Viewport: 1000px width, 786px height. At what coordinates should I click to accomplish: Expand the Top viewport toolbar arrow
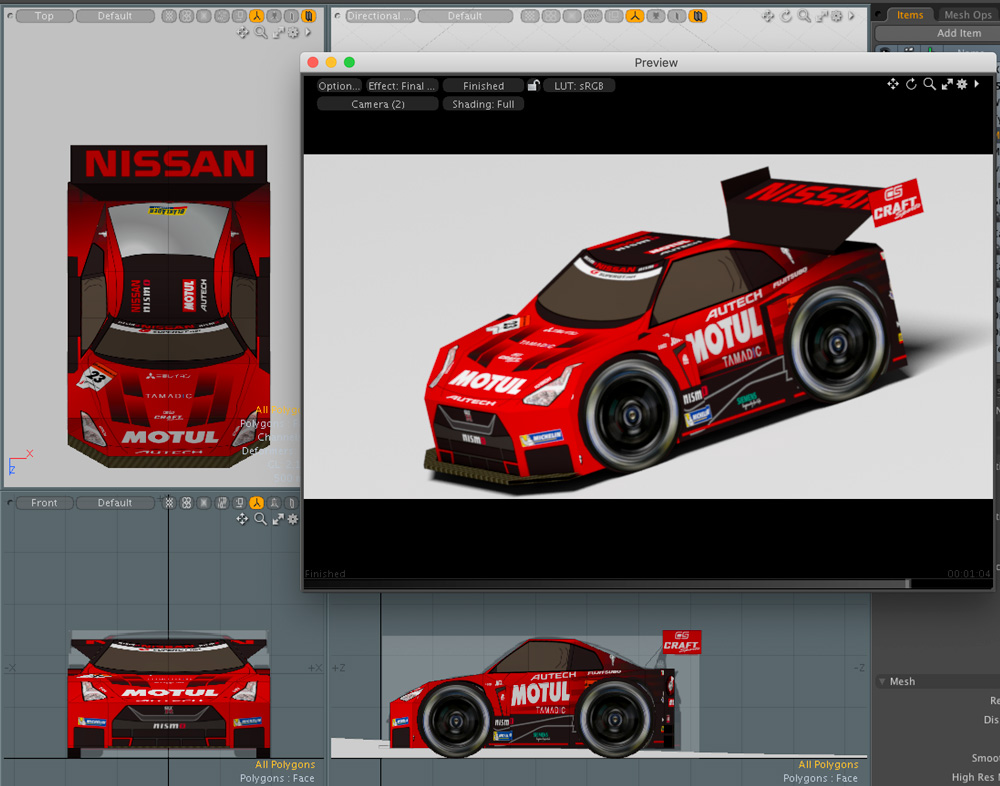pyautogui.click(x=308, y=32)
